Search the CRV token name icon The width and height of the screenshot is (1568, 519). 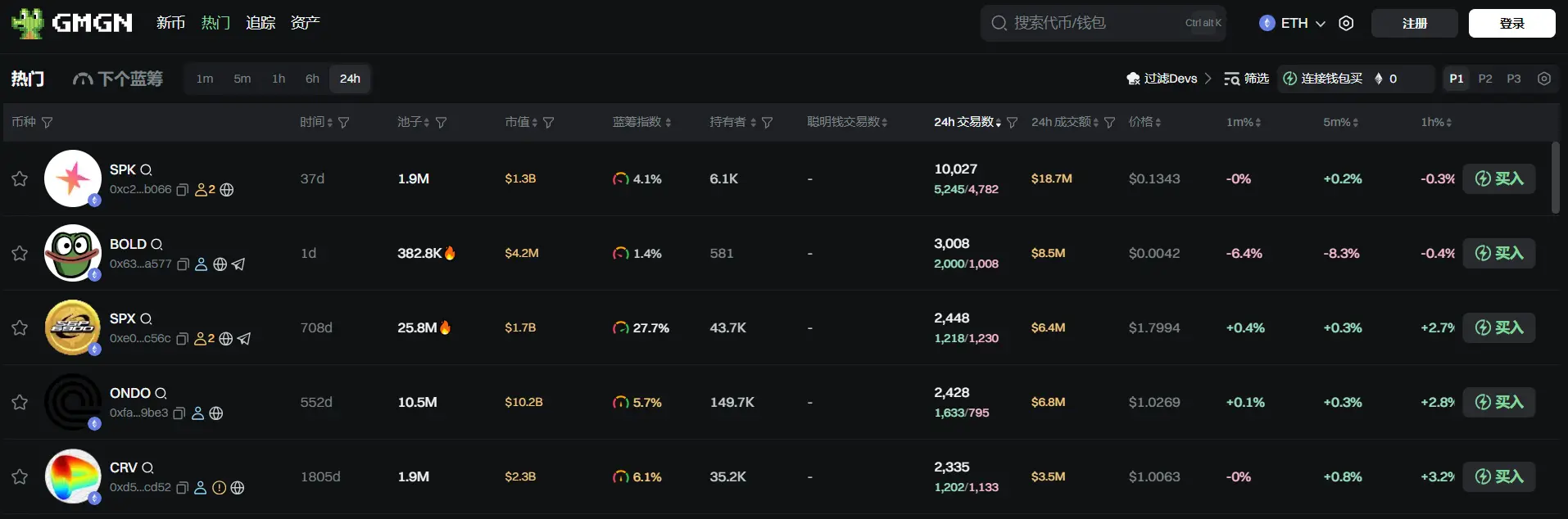tap(147, 467)
